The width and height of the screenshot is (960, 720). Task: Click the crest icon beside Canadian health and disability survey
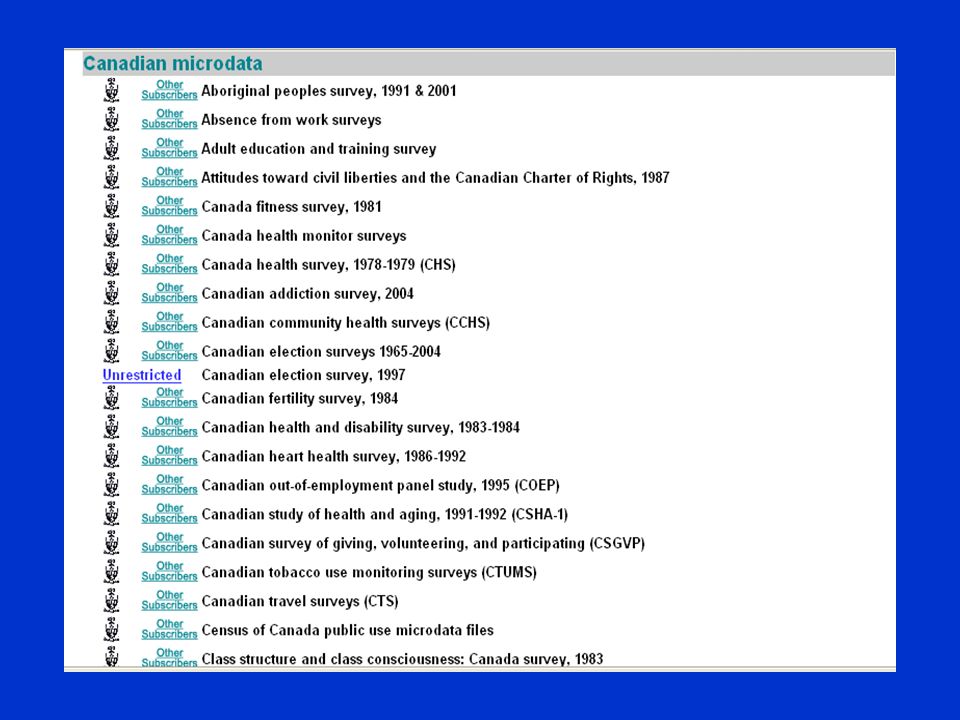coord(111,427)
